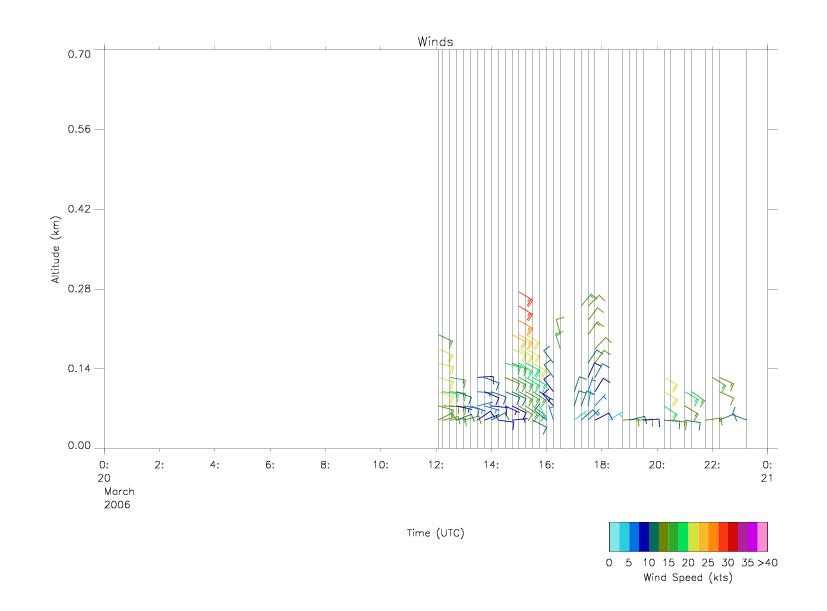Click the legend value '>40'

click(767, 562)
